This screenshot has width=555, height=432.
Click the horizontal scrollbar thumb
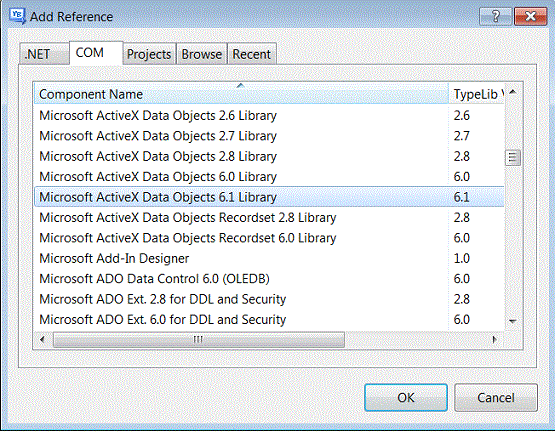(x=199, y=340)
